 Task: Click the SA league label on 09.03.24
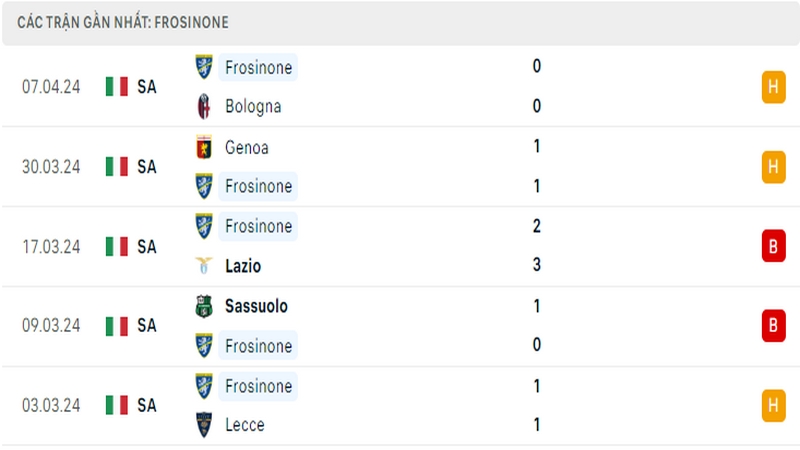point(147,326)
